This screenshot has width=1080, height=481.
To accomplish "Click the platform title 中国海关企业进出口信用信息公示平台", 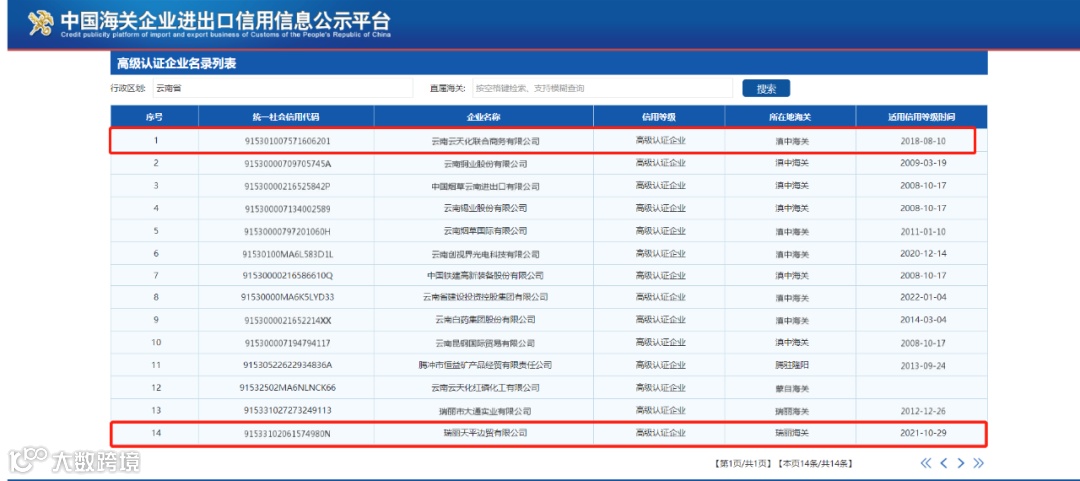I will coord(225,19).
